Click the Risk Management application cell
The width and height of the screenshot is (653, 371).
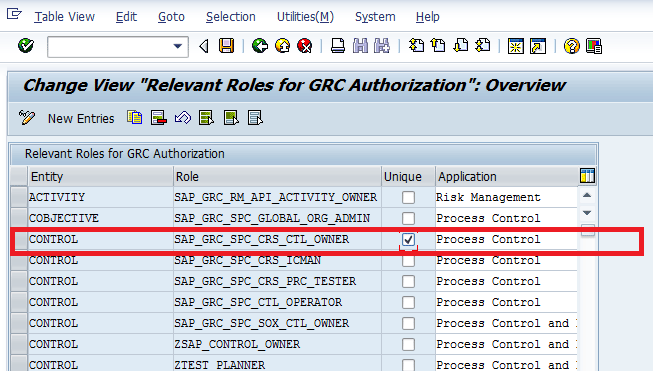point(506,197)
